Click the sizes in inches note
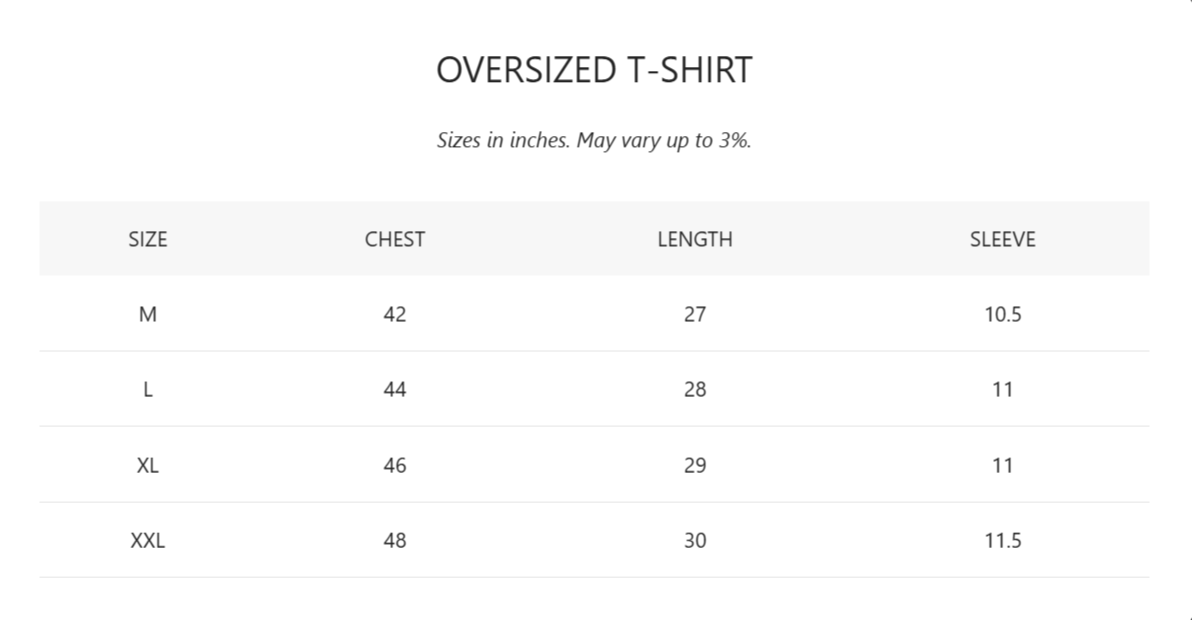Screen dimensions: 1192x620 594,141
